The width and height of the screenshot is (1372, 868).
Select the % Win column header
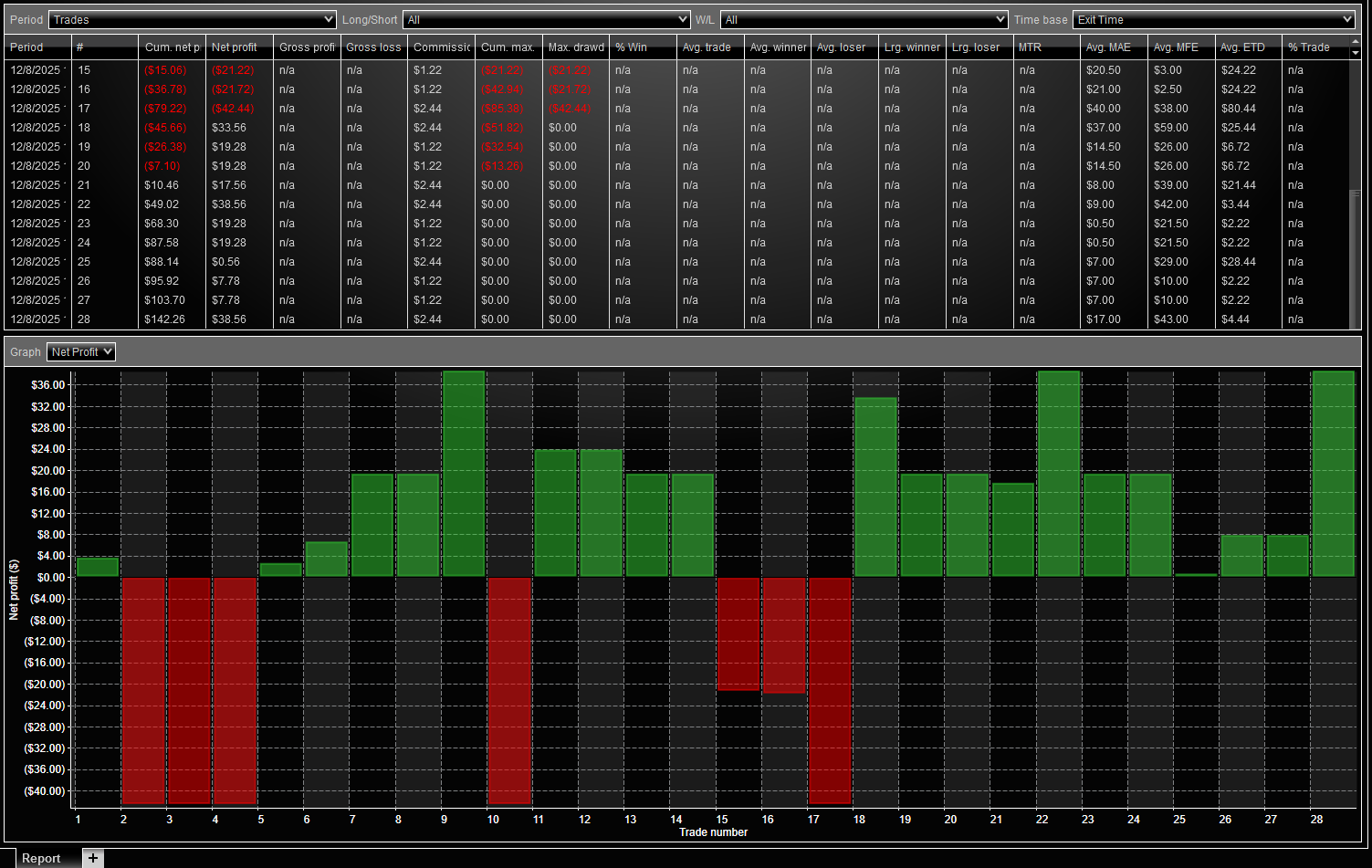coord(632,47)
